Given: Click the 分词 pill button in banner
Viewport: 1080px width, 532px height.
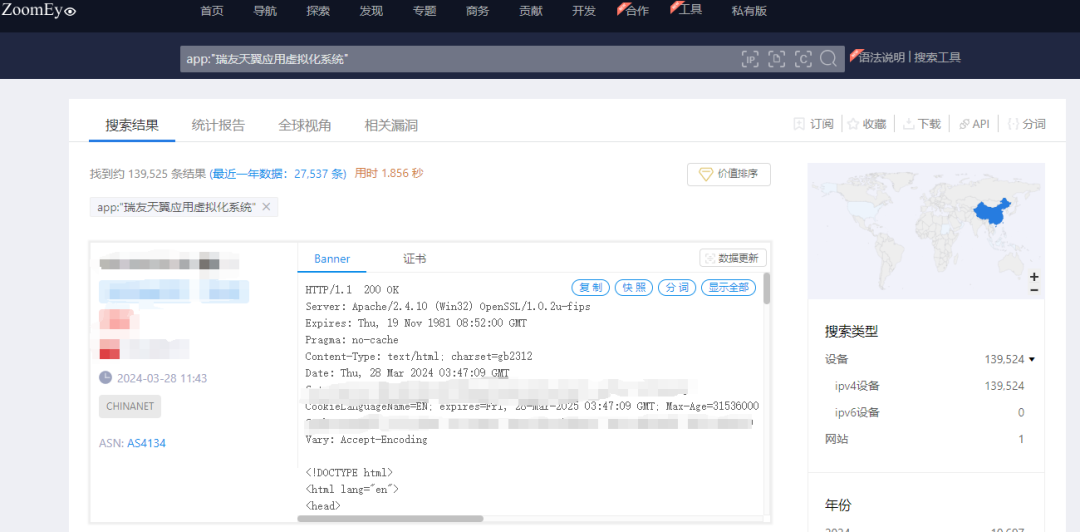Looking at the screenshot, I should pos(677,287).
